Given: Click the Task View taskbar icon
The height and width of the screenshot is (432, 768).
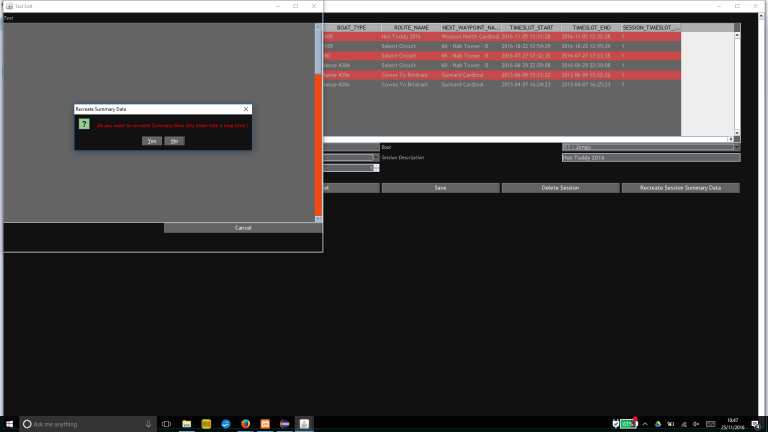Looking at the screenshot, I should tap(166, 424).
